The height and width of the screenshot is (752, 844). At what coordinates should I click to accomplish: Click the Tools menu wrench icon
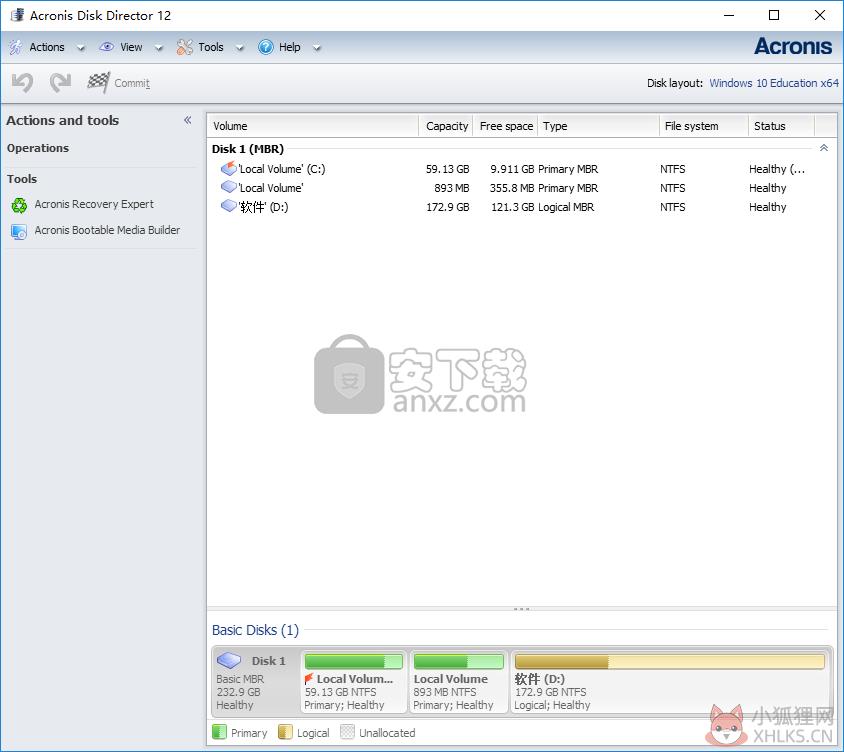(185, 47)
